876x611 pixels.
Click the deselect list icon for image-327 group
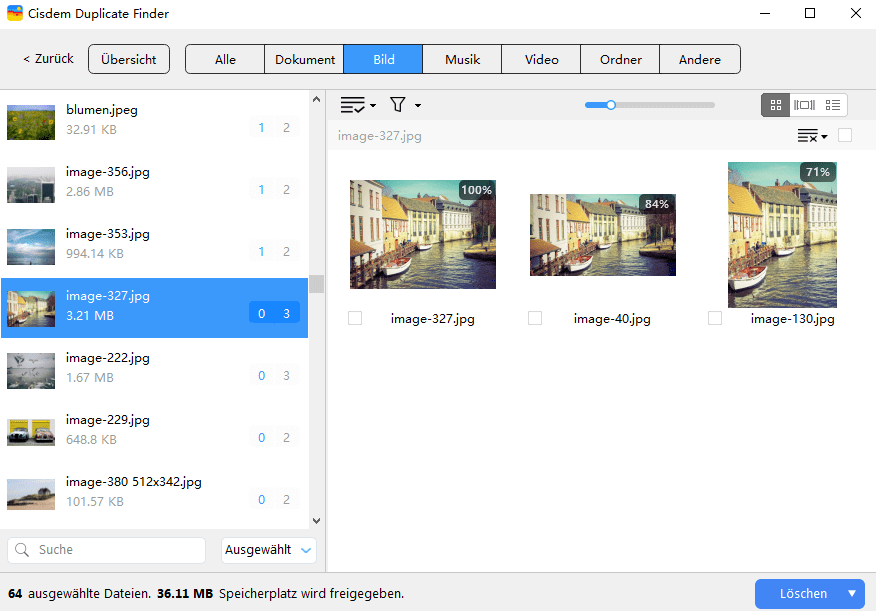point(810,136)
